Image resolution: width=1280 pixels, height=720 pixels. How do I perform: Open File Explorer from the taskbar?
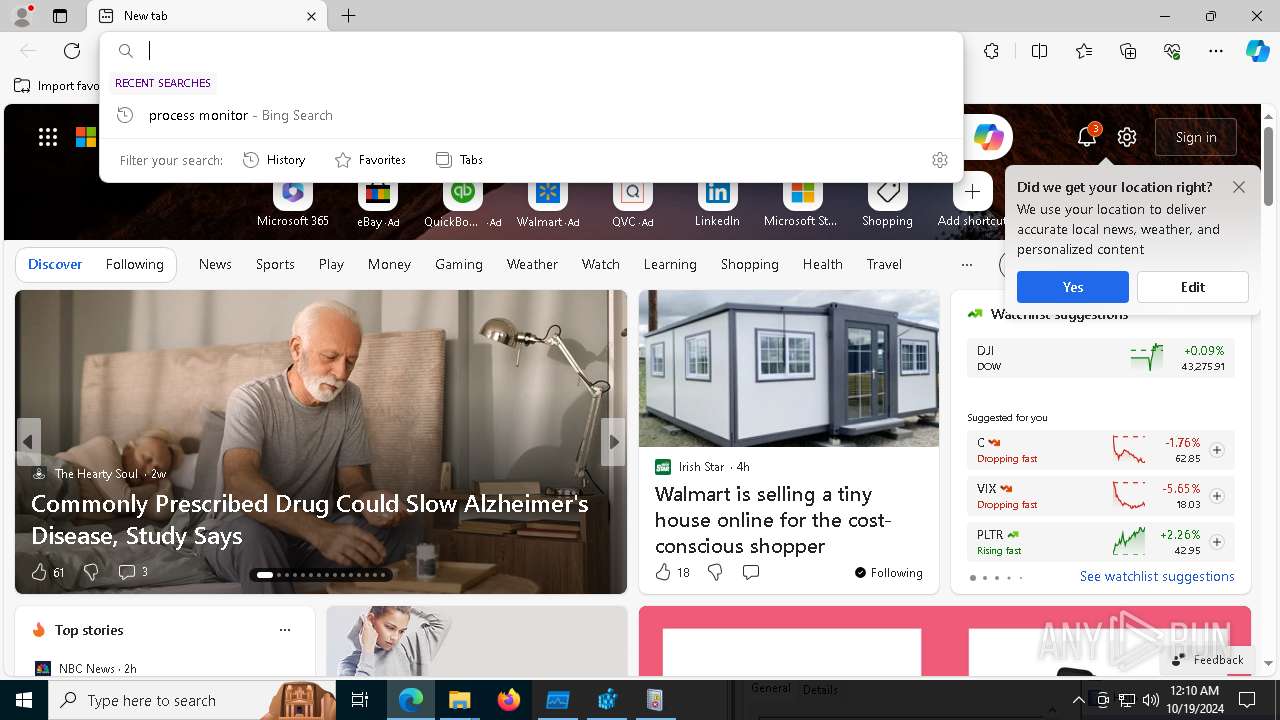[x=459, y=700]
